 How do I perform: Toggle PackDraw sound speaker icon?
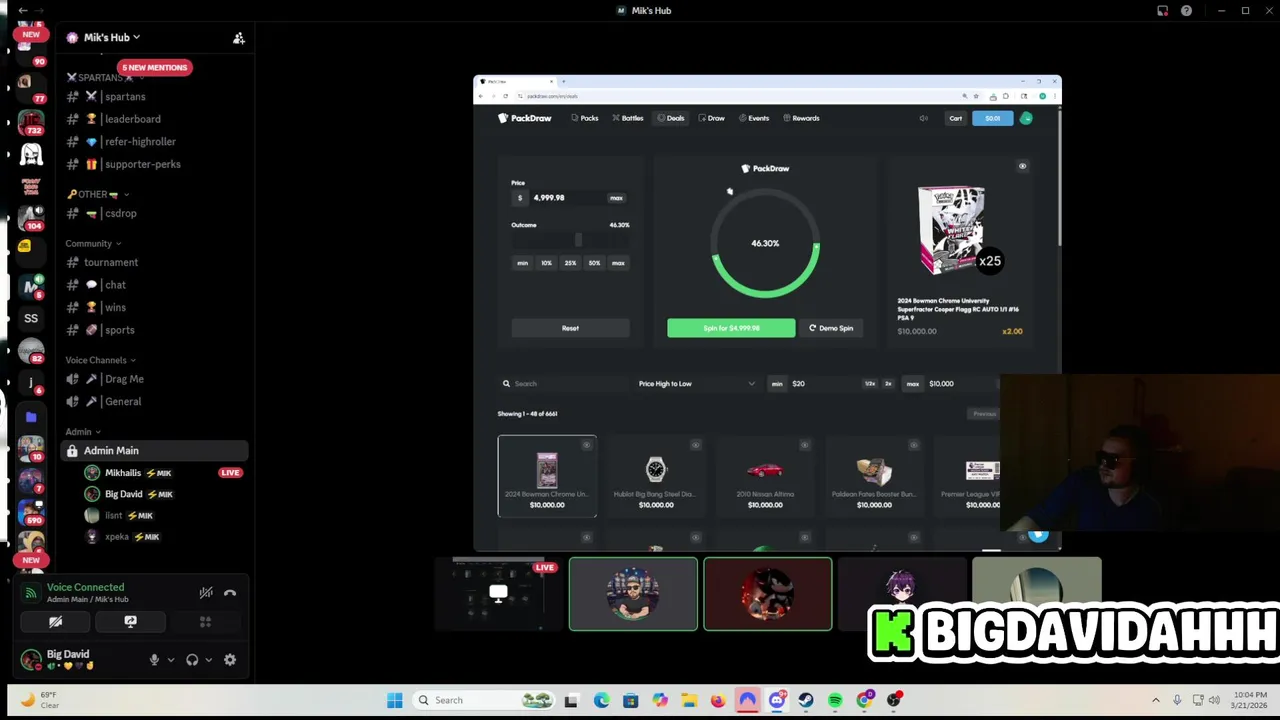point(923,118)
